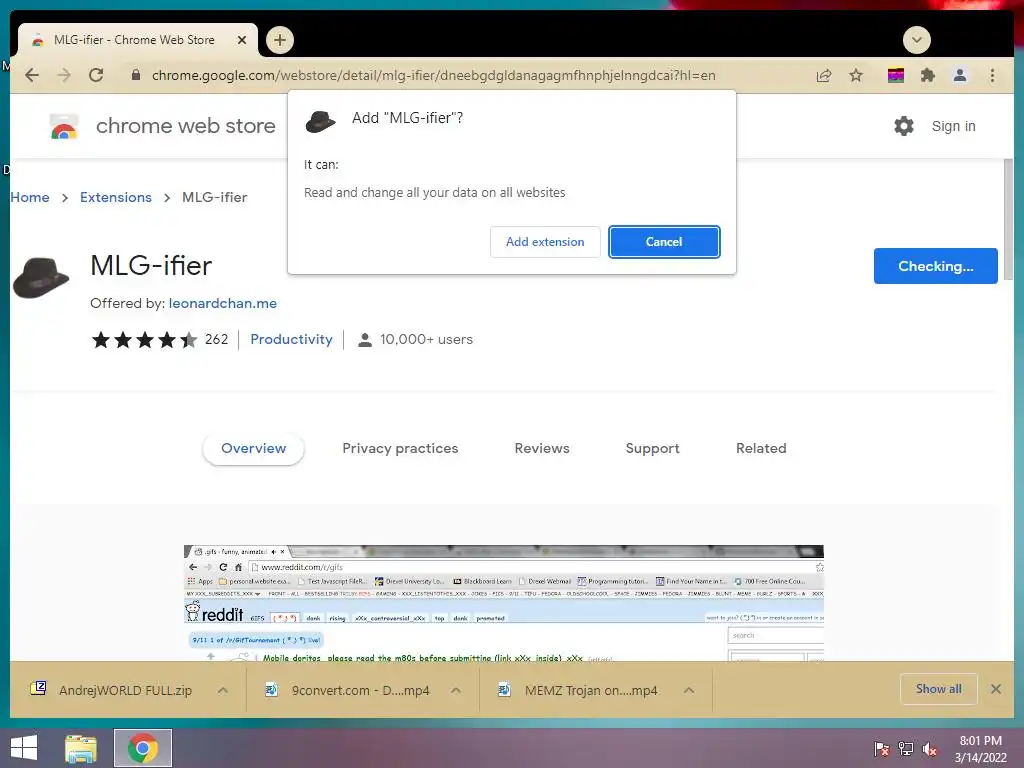Reload the Chrome Web Store page

coord(96,75)
